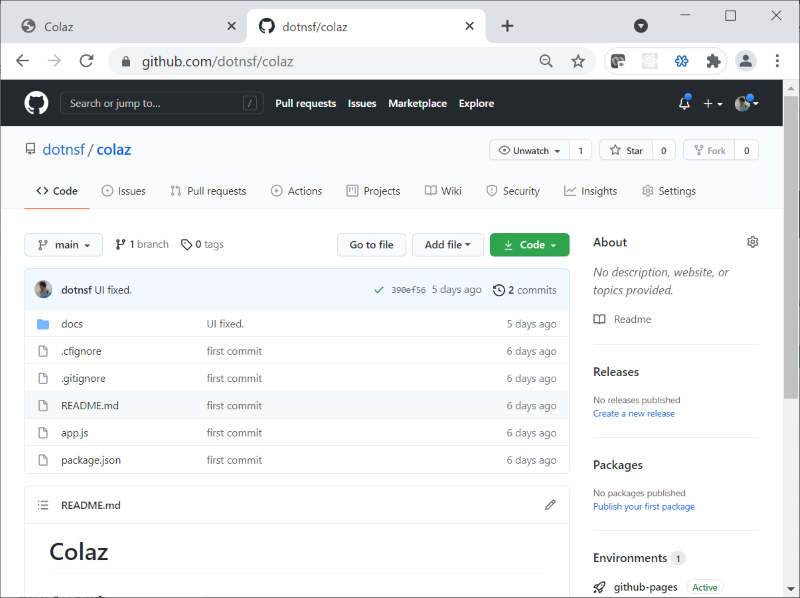
Task: Open the Readme link under About
Action: click(622, 319)
